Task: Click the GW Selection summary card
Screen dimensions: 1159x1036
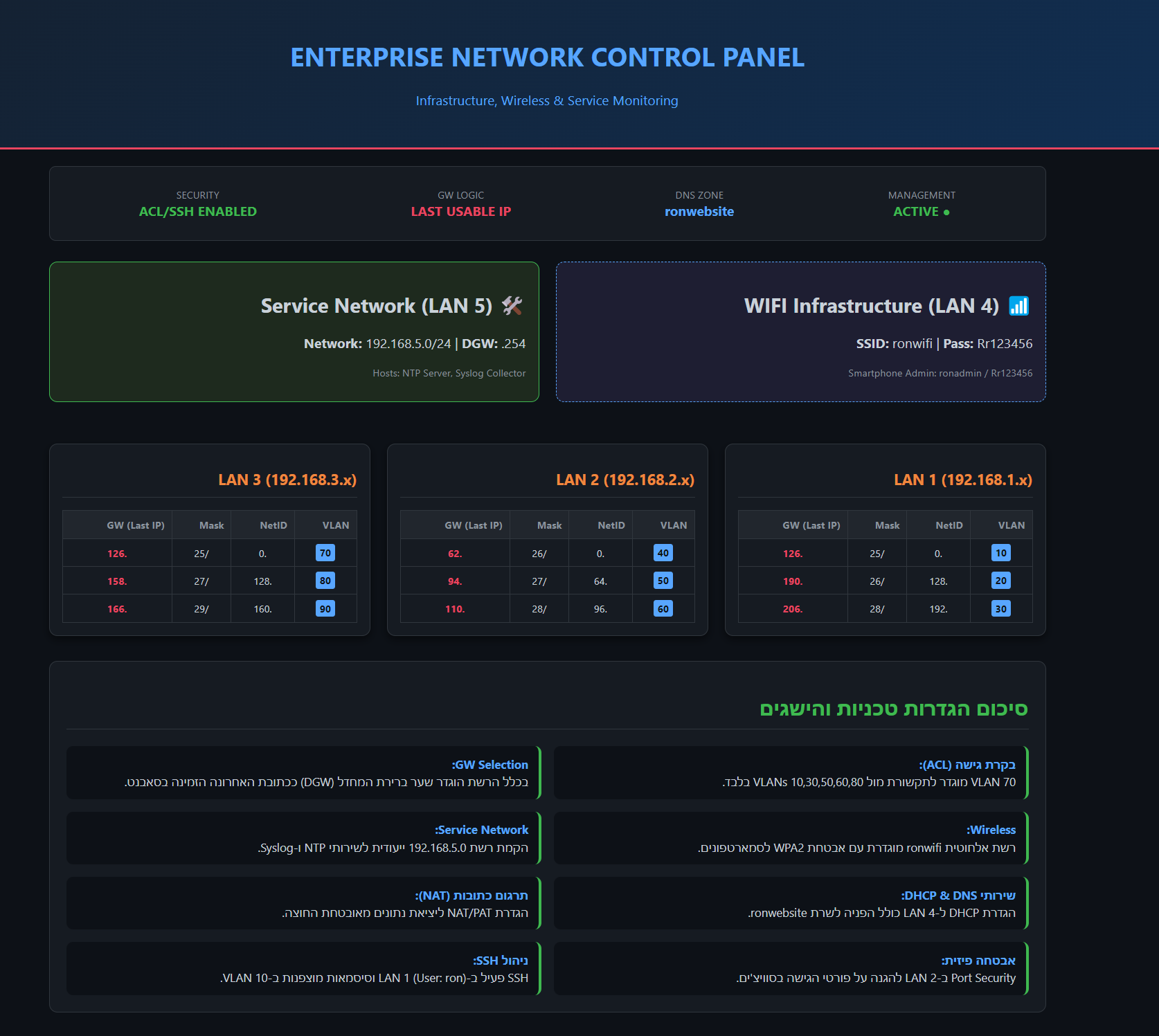Action: [303, 773]
